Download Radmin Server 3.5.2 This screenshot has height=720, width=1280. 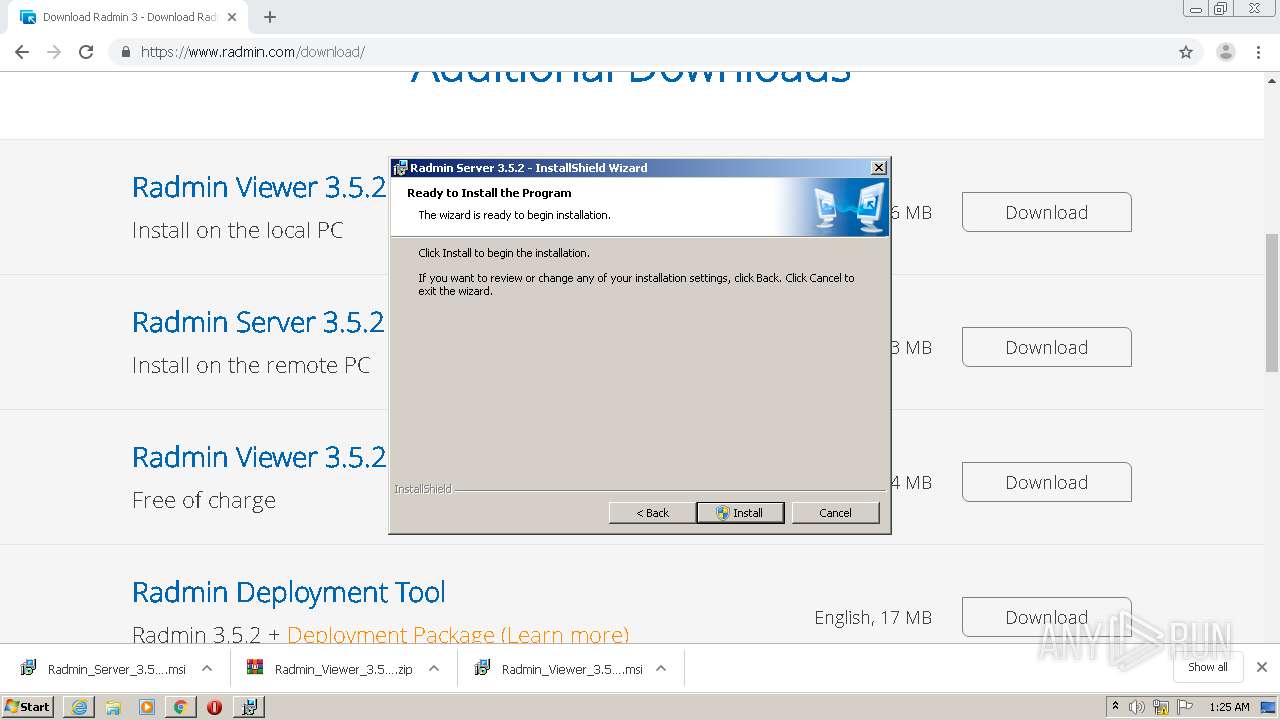coord(1046,347)
